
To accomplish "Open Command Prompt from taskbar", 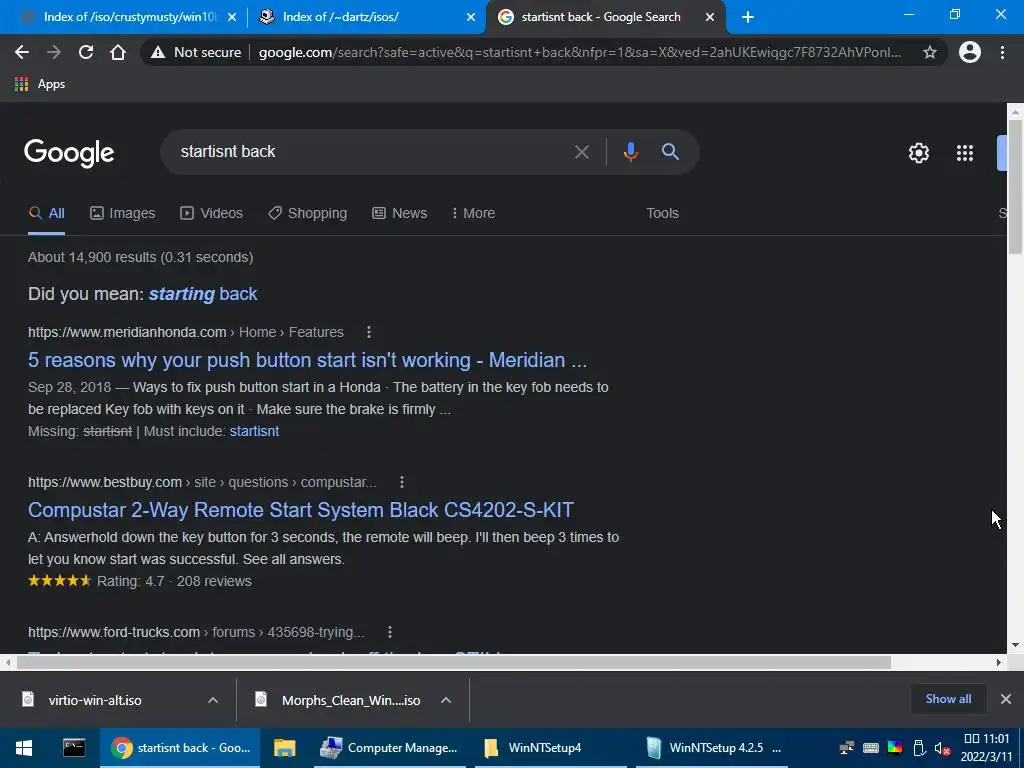I will pyautogui.click(x=74, y=748).
